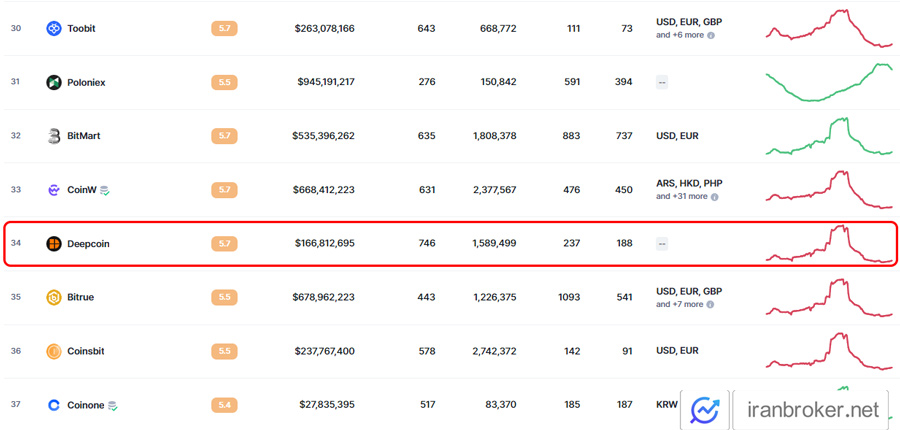Click the info icon beside CoinW's +31 more

tap(715, 196)
